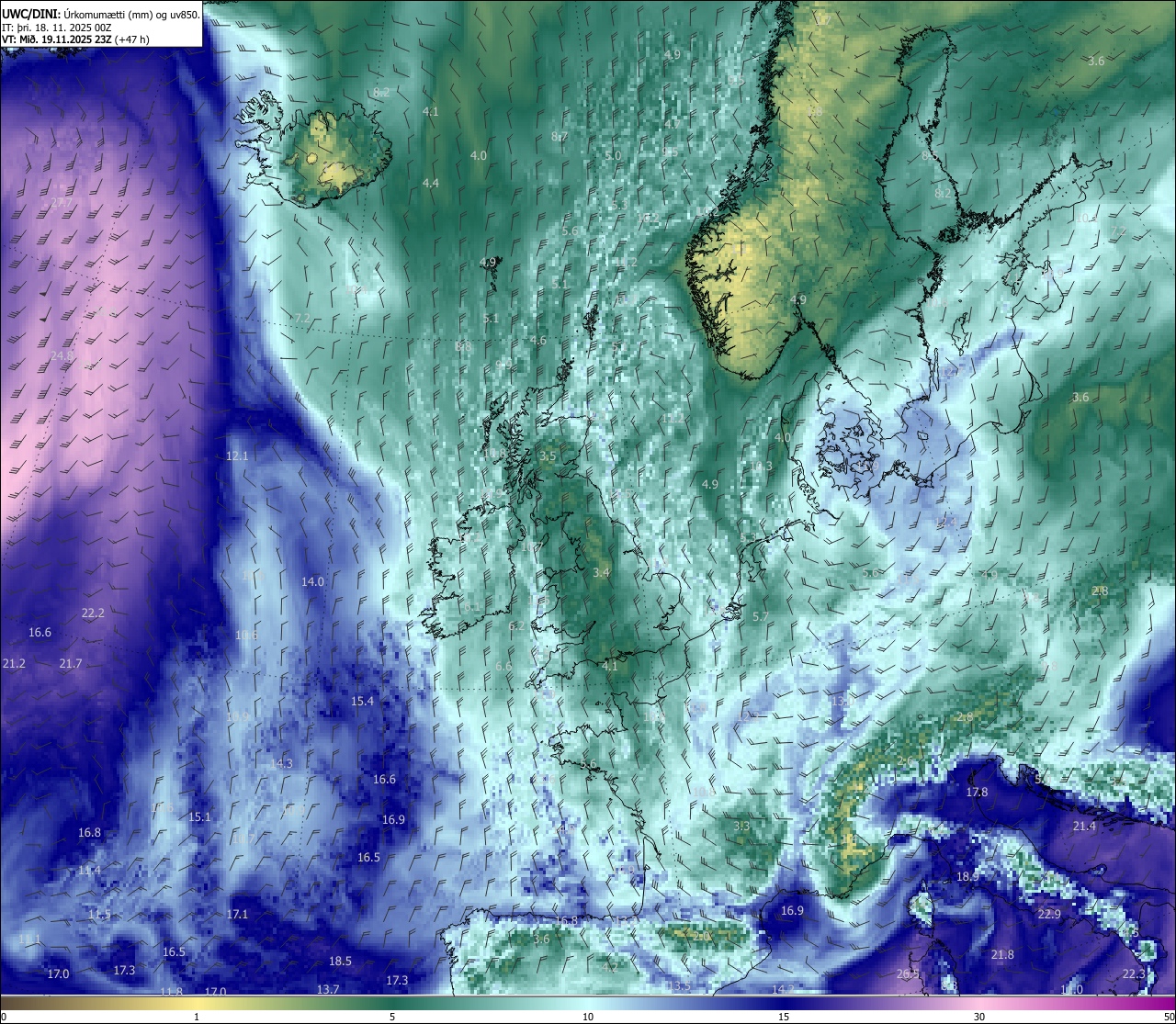Click the color scale tick label '0'
This screenshot has width=1176, height=1024.
point(4,1017)
